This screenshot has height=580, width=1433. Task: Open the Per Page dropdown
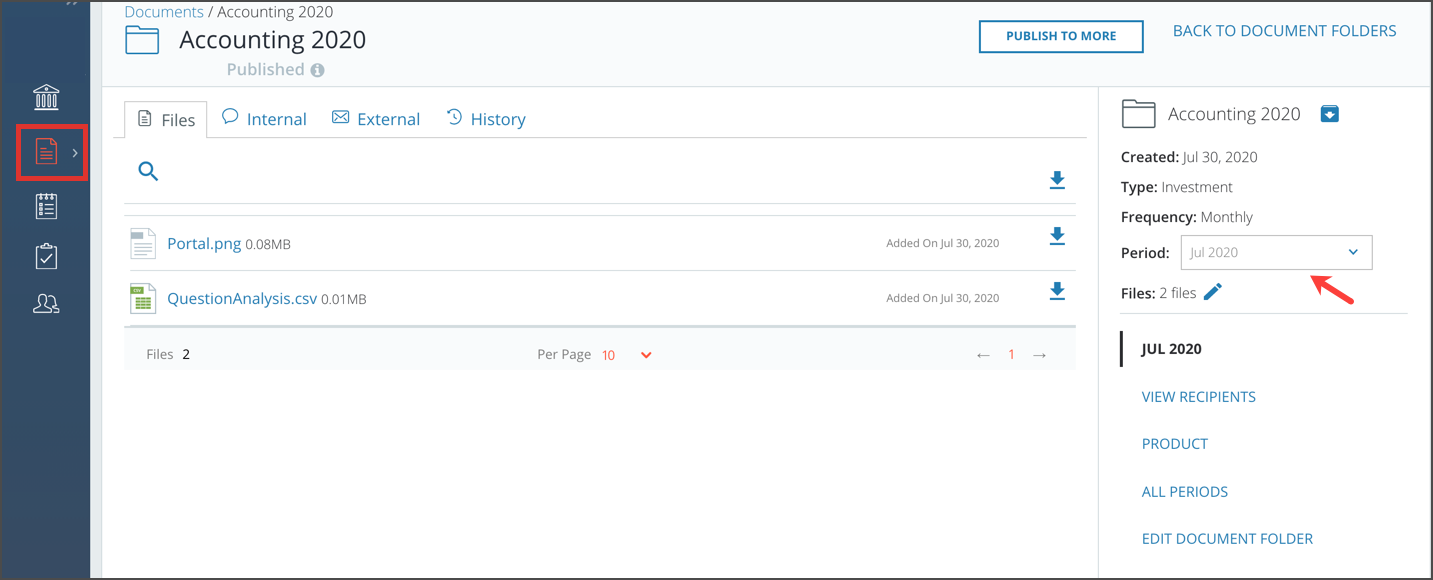(x=627, y=355)
